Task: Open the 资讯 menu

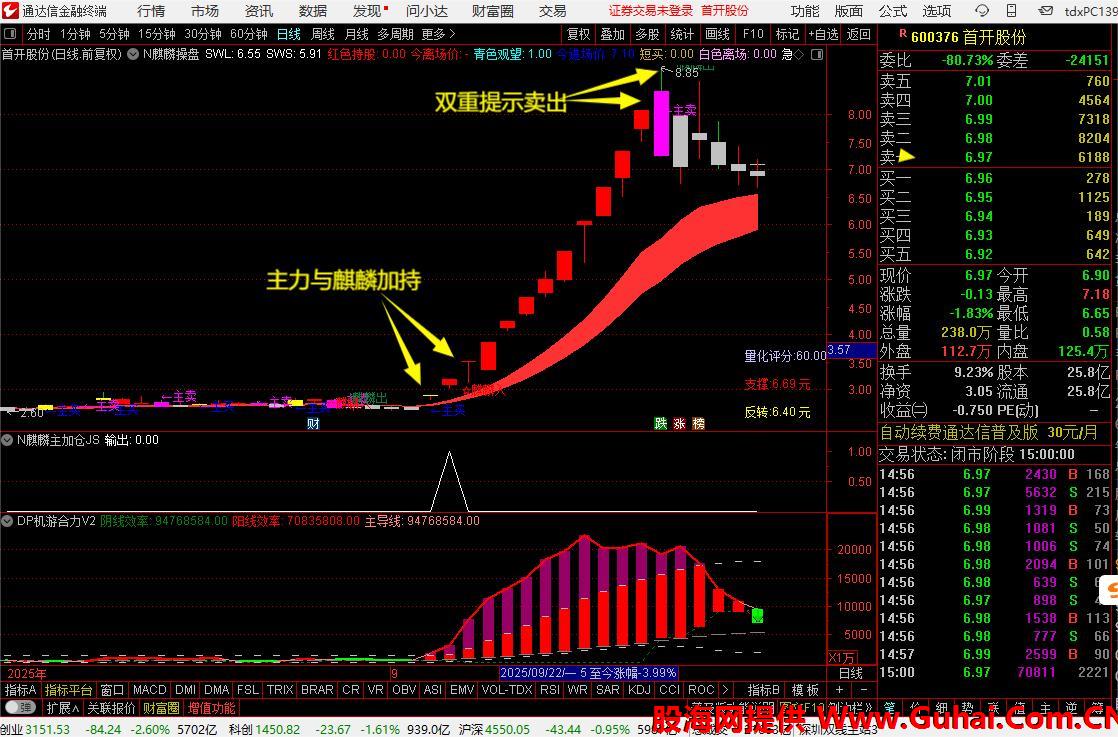Action: [x=259, y=11]
